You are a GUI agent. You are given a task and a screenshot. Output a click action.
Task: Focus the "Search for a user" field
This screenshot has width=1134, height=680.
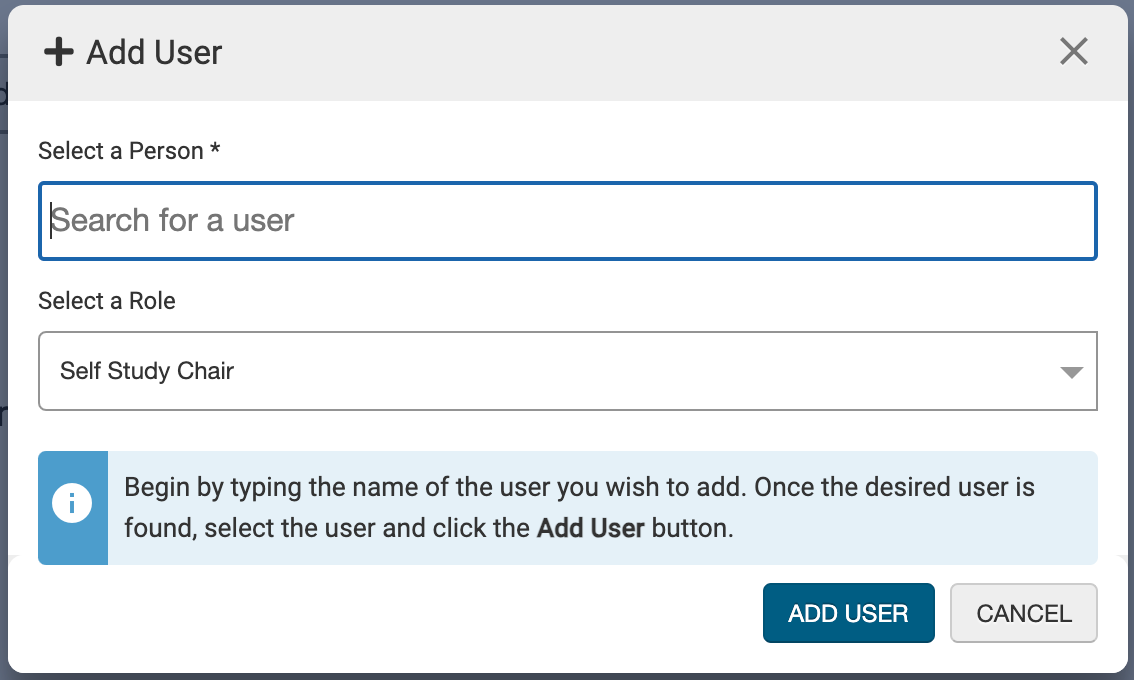[x=567, y=220]
